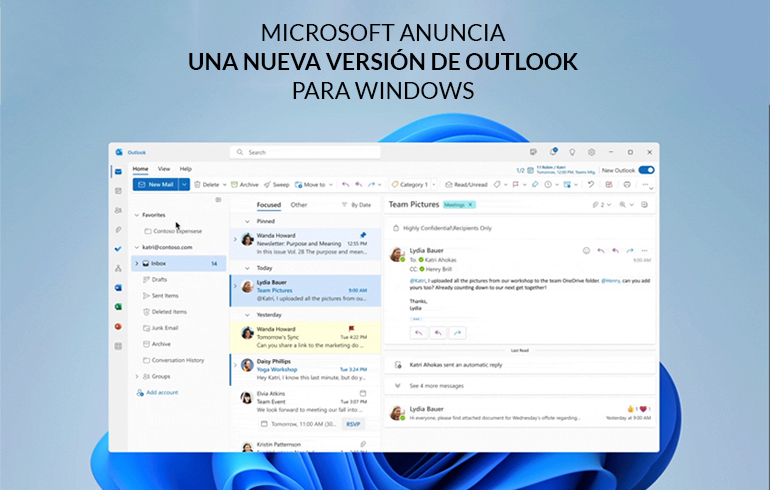Click the lightbulb tips icon in title bar
The width and height of the screenshot is (770, 490).
click(572, 152)
